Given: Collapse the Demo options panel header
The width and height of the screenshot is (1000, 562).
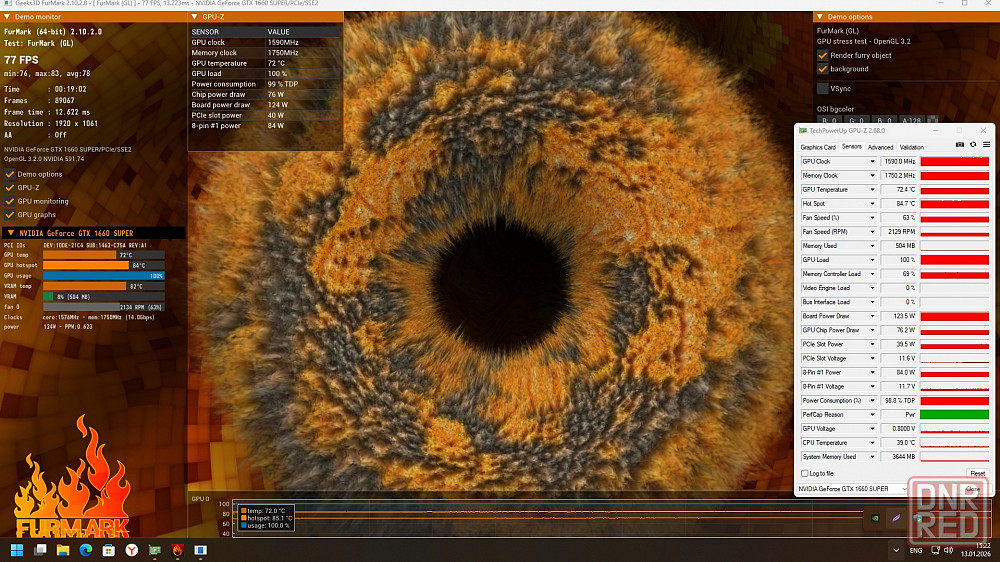Looking at the screenshot, I should coord(819,17).
